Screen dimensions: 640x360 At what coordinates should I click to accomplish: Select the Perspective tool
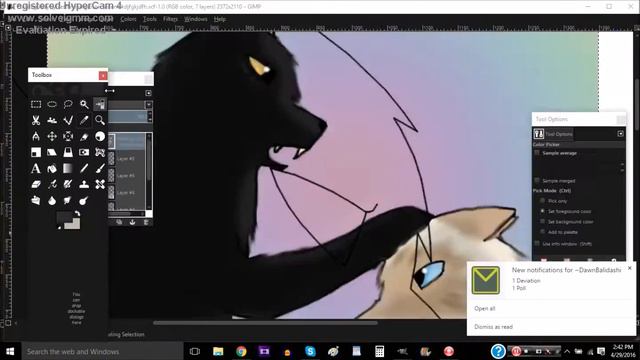(68, 152)
